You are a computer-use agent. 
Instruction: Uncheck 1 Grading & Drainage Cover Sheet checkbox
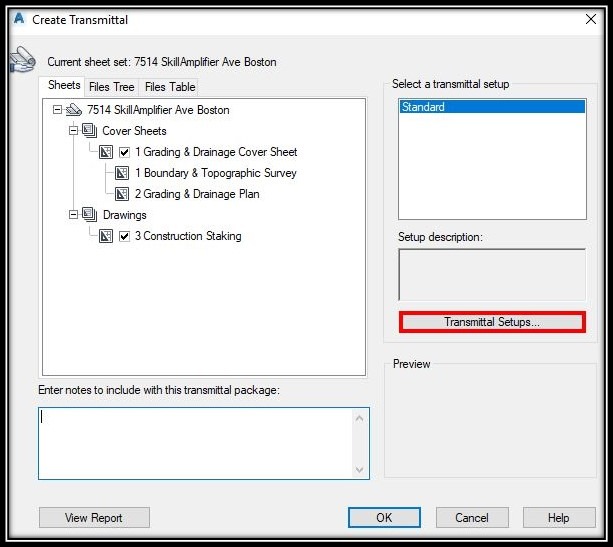[124, 152]
